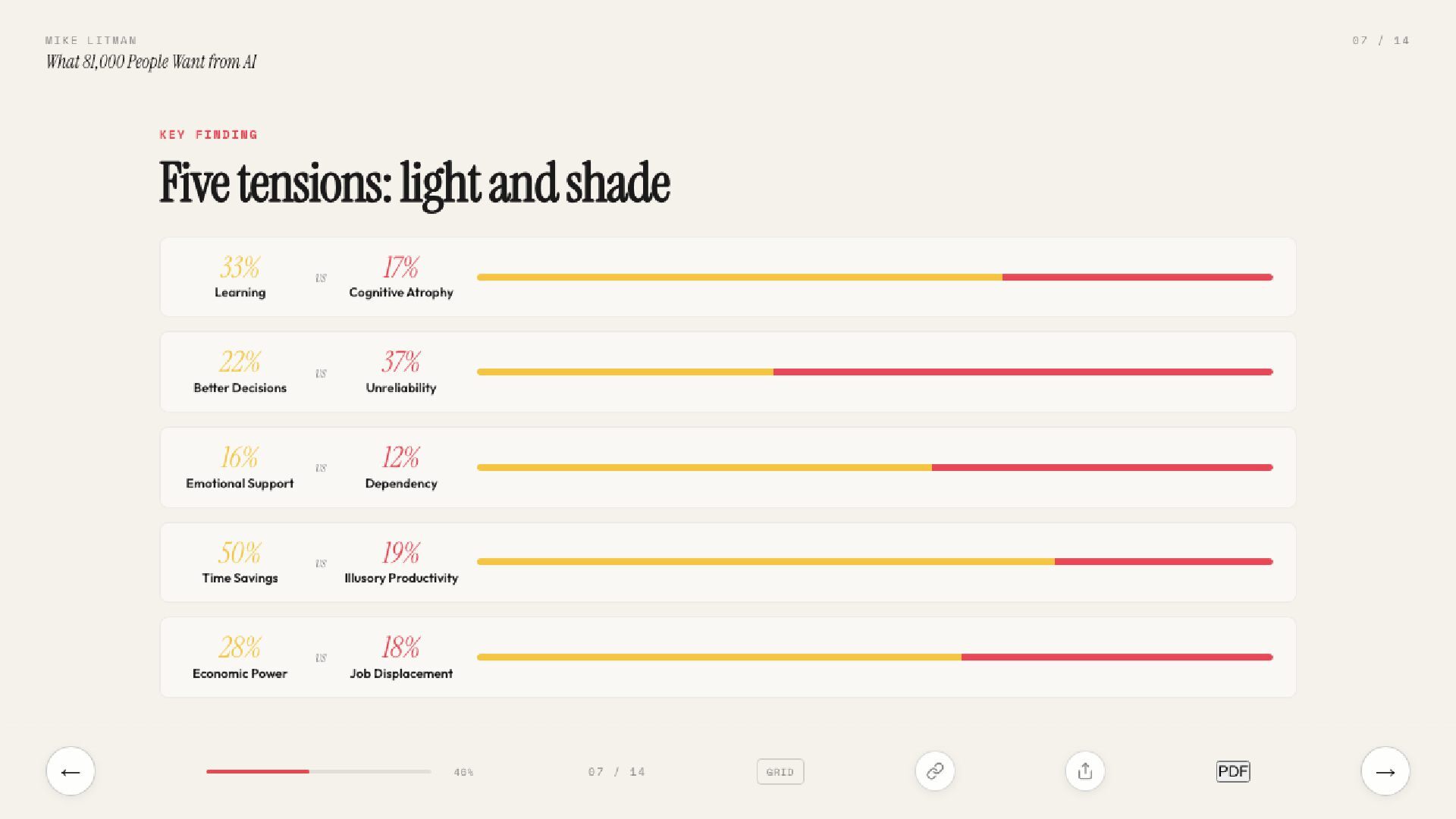Click the 46% progress percentage label
This screenshot has height=819, width=1456.
463,772
